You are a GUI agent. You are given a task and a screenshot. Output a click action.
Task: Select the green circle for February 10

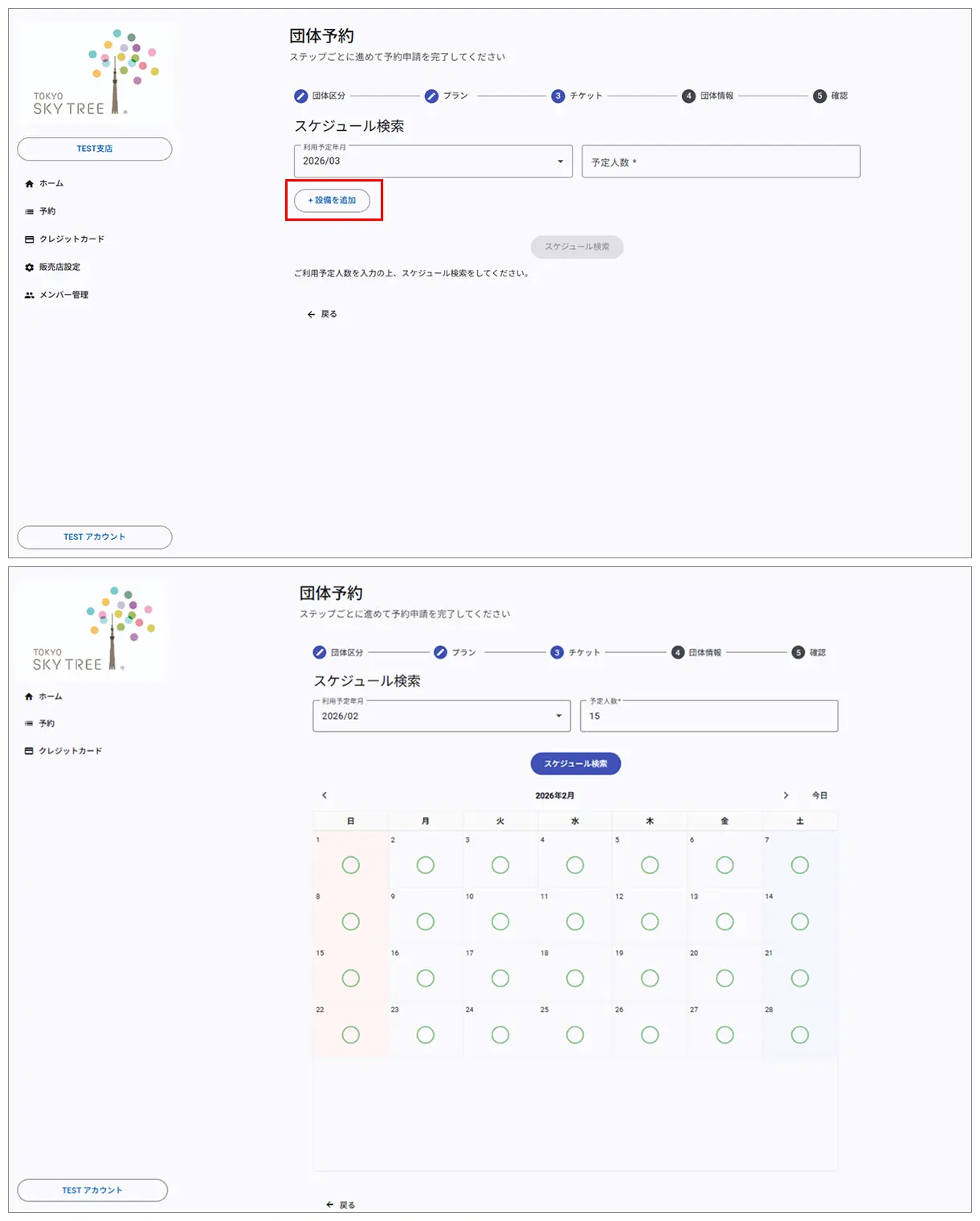tap(500, 922)
